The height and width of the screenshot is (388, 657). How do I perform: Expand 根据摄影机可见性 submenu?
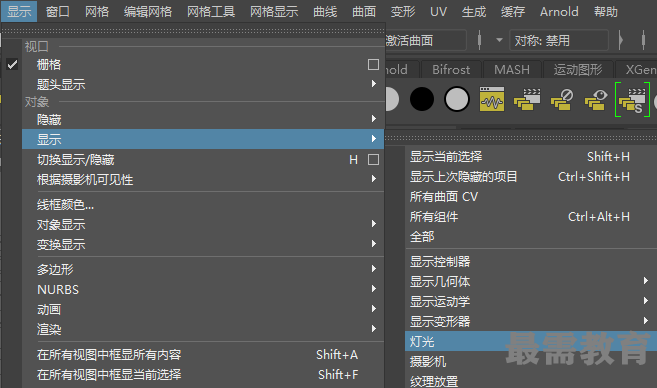373,179
